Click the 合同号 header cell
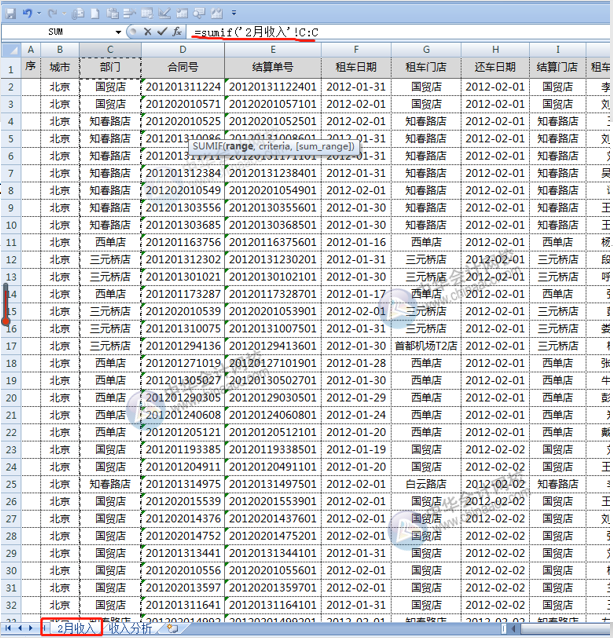The width and height of the screenshot is (613, 638). click(183, 67)
